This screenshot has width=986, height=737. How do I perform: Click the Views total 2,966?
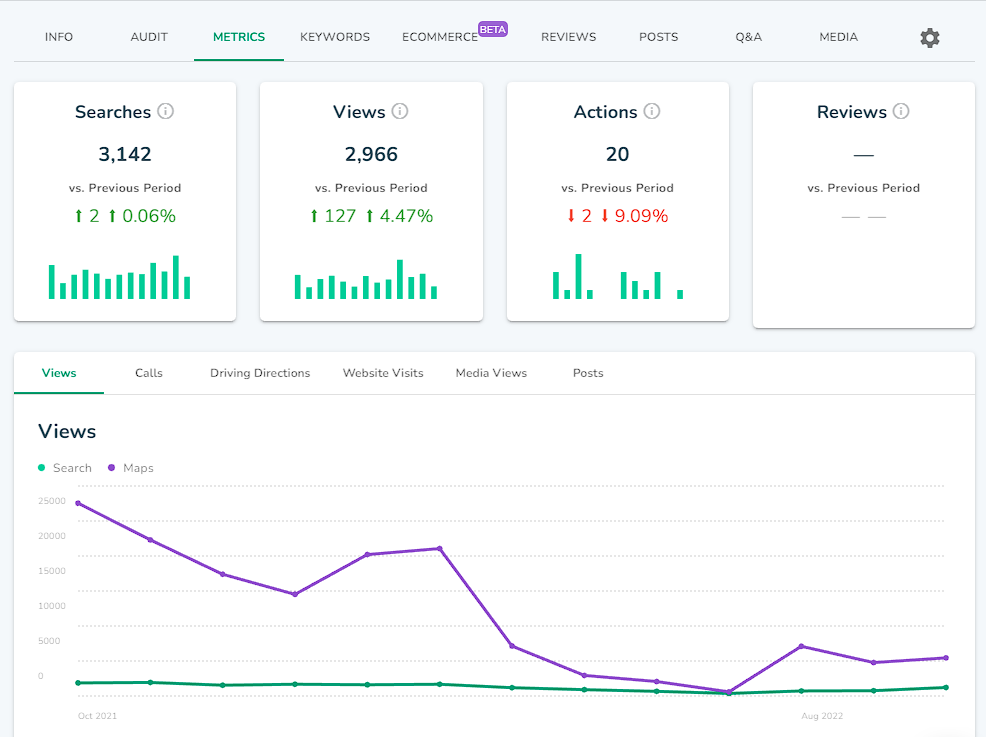pyautogui.click(x=371, y=154)
